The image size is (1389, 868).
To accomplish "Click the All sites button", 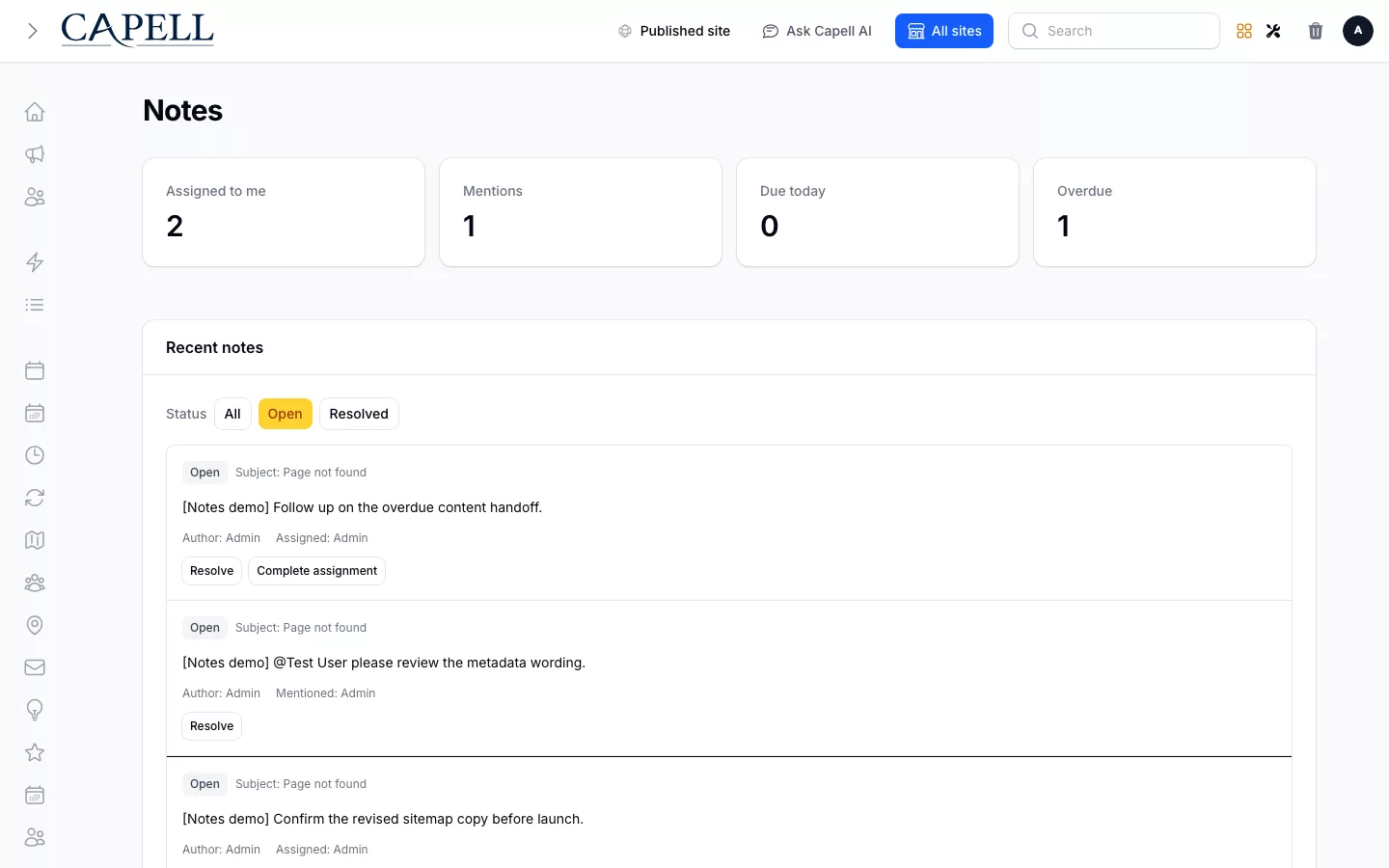I will tap(944, 31).
